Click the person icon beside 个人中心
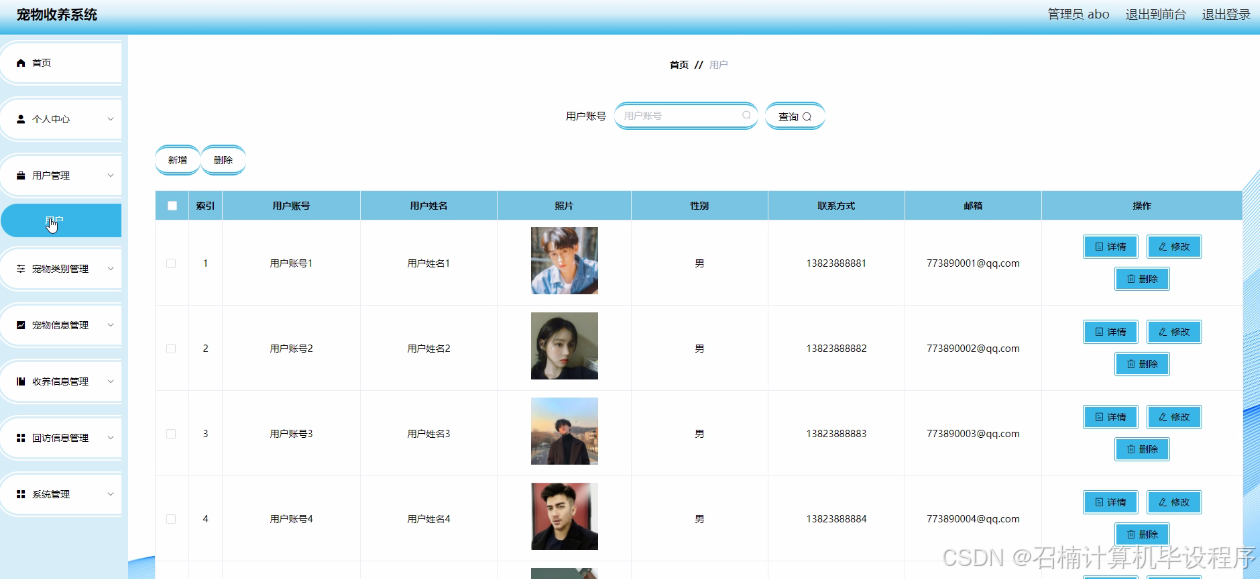Screen dimensions: 1260x579 [21, 119]
